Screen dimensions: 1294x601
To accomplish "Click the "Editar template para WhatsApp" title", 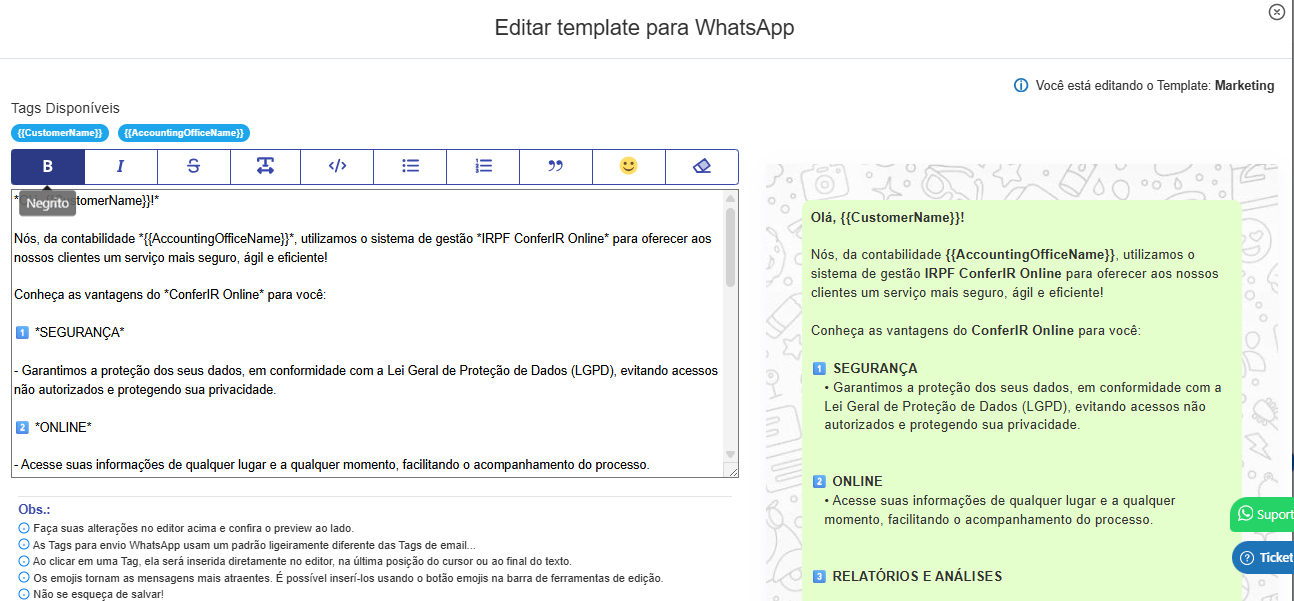I will [645, 28].
